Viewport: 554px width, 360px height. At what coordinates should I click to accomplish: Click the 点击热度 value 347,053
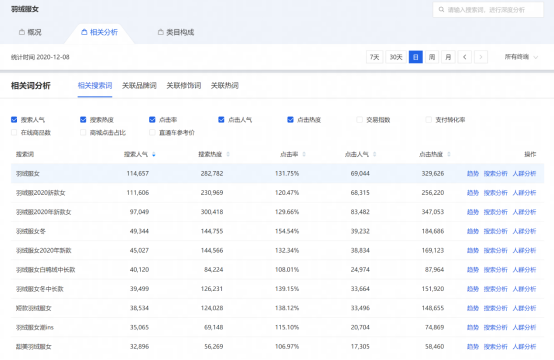433,212
